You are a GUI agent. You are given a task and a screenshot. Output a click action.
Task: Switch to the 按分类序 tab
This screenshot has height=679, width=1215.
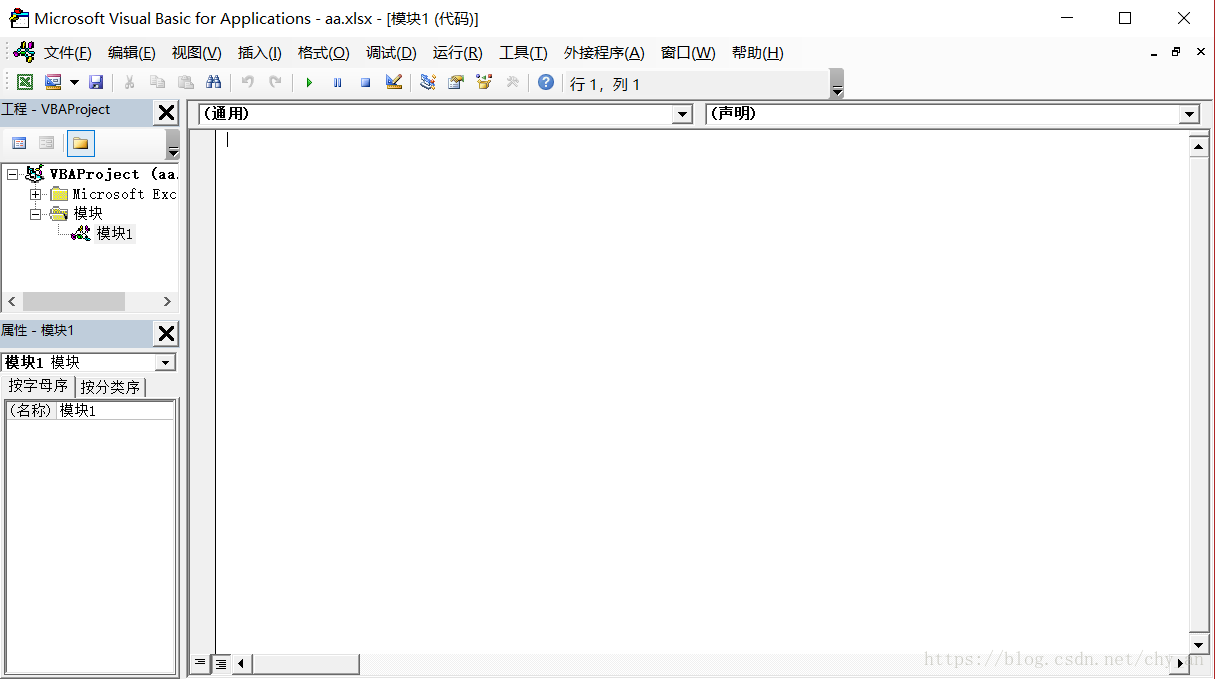111,387
